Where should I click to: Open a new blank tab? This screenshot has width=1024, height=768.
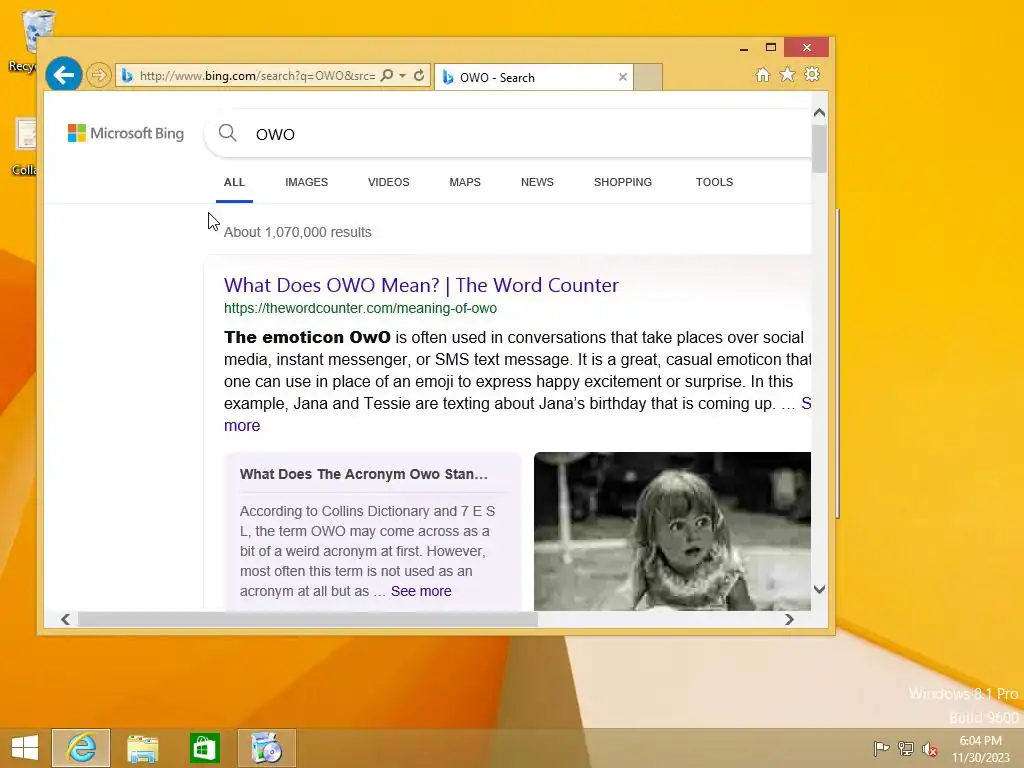point(648,77)
